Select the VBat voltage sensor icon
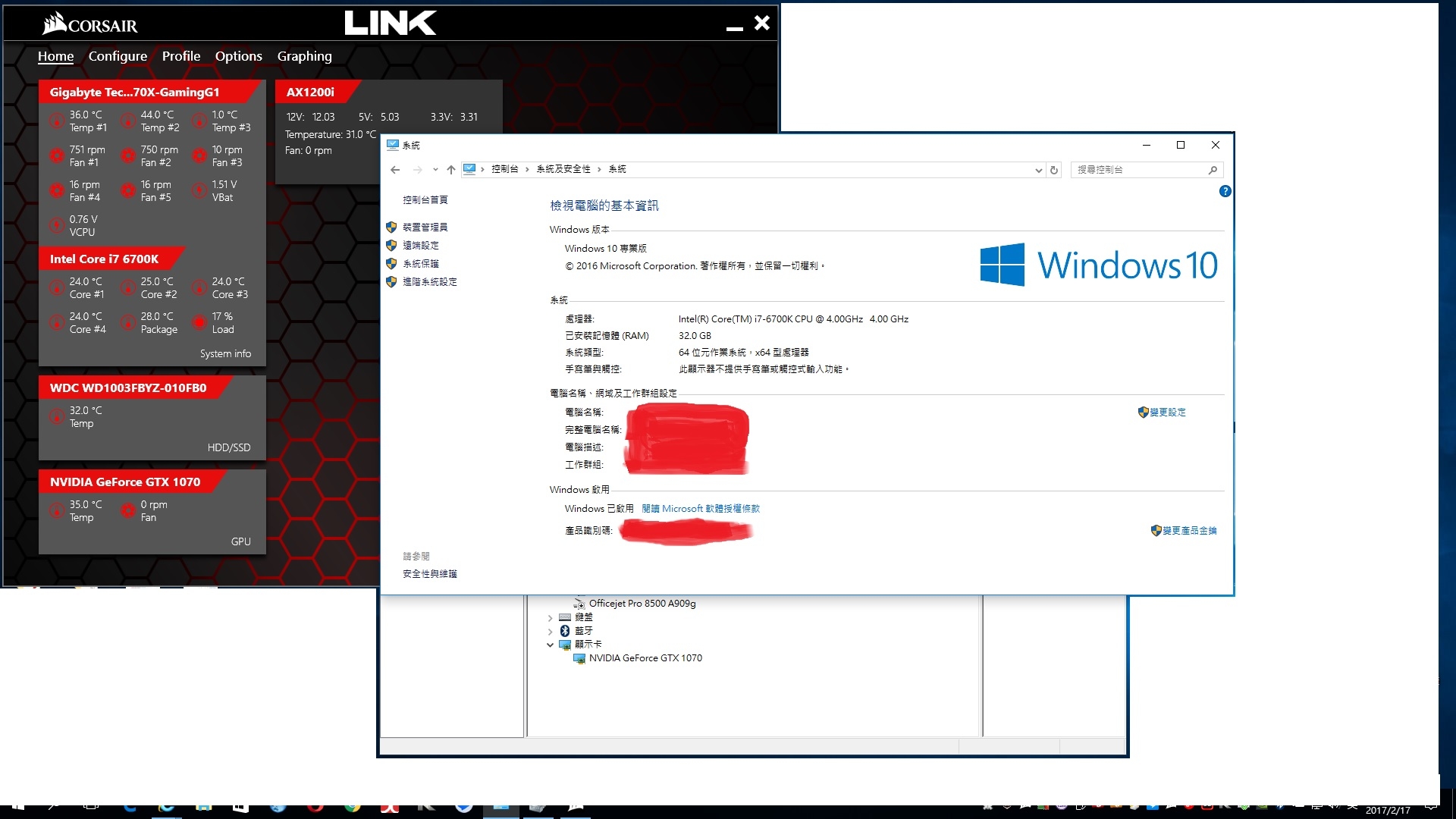The width and height of the screenshot is (1456, 819). 199,190
